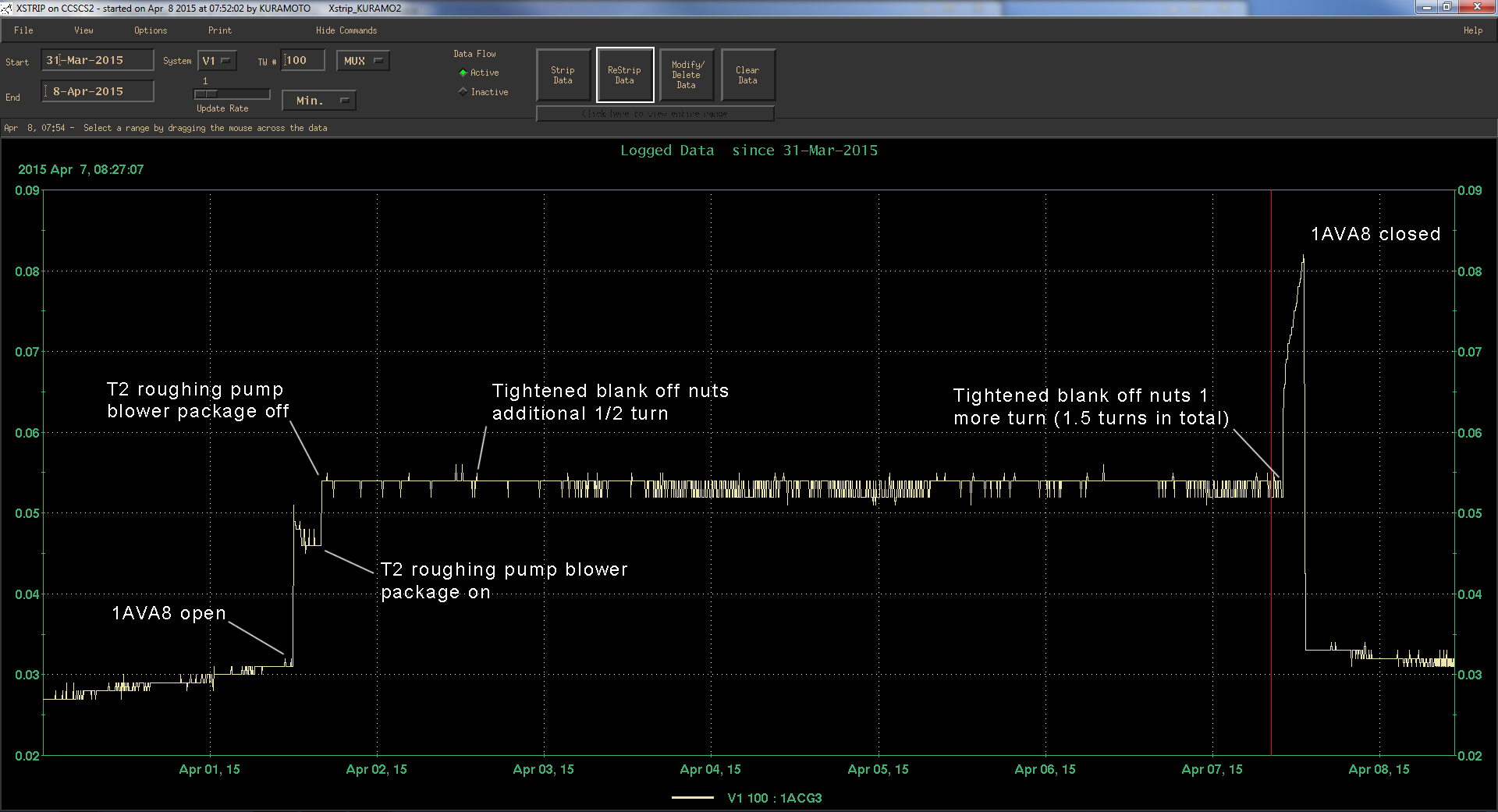Click the cursor timestamp 2015 Apr 7, 08:27:07

tap(81, 169)
